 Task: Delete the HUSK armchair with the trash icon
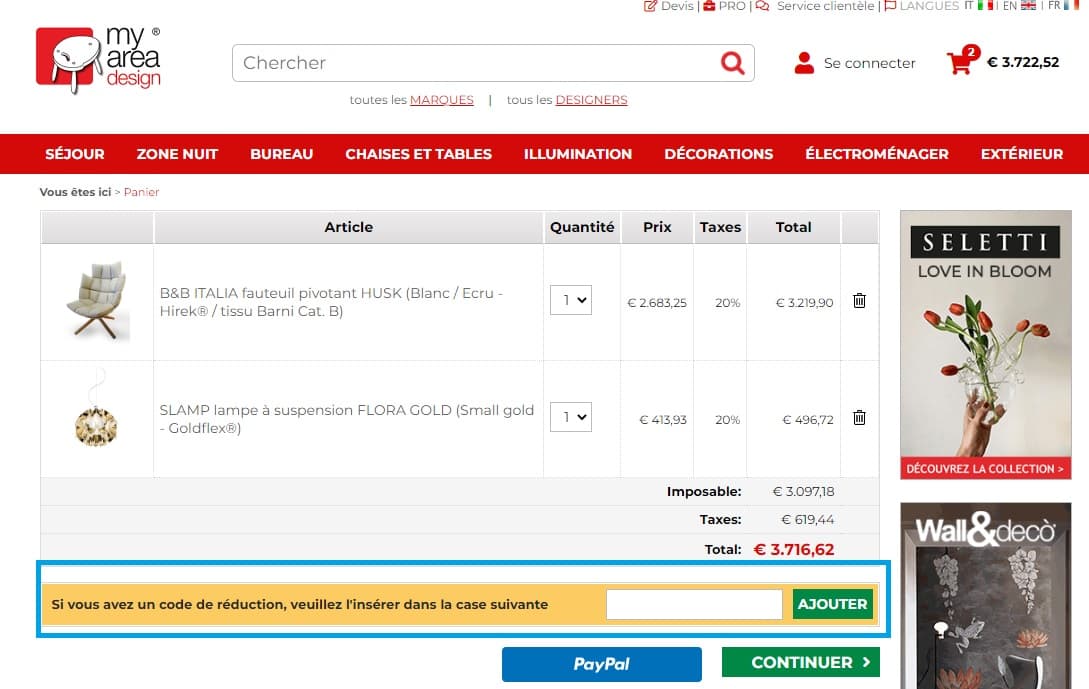(859, 300)
